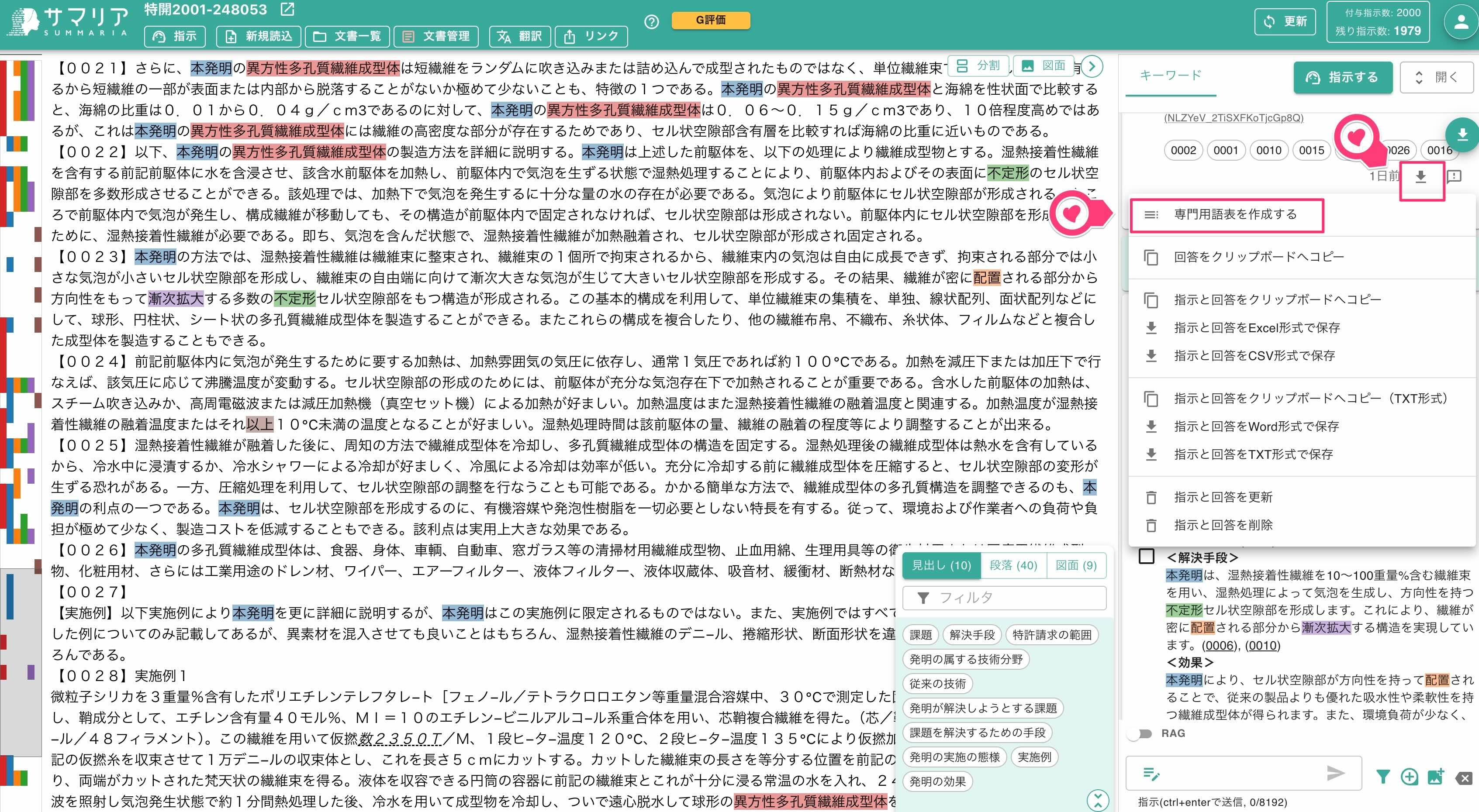Open 文書管理 document management

click(x=436, y=36)
